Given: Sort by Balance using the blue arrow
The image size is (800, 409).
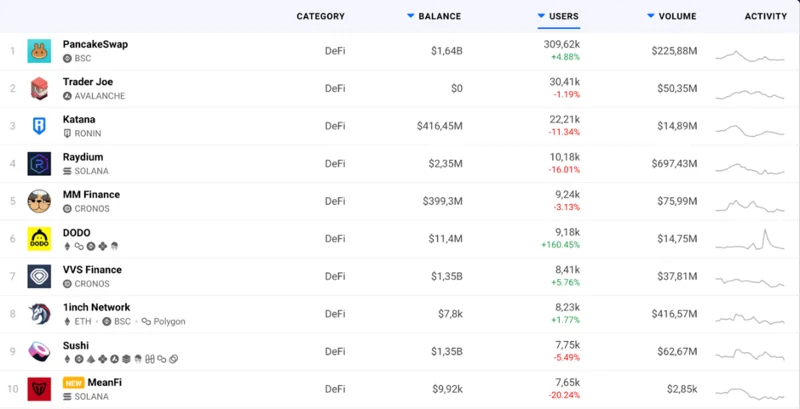Looking at the screenshot, I should (x=411, y=16).
